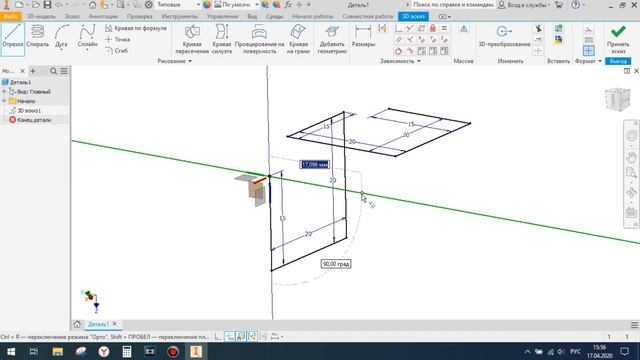Image resolution: width=640 pixels, height=360 pixels.
Task: Toggle the highlighted grid format button
Action: (589, 51)
